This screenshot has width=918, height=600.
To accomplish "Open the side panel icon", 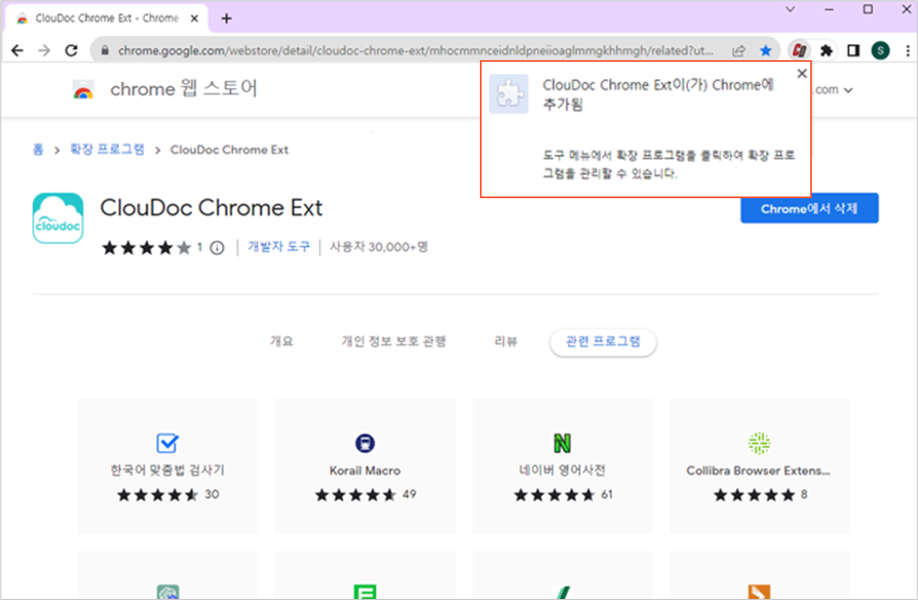I will coord(853,51).
